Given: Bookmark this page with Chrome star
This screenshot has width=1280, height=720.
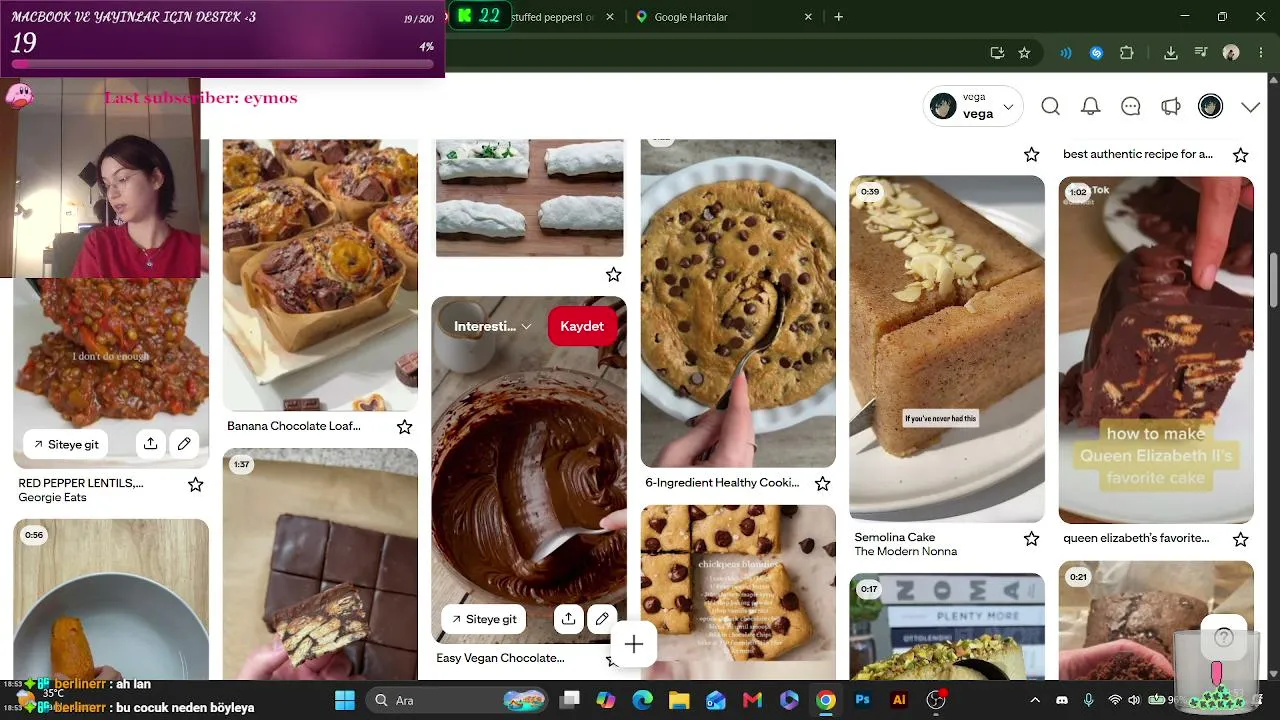Looking at the screenshot, I should (1024, 53).
